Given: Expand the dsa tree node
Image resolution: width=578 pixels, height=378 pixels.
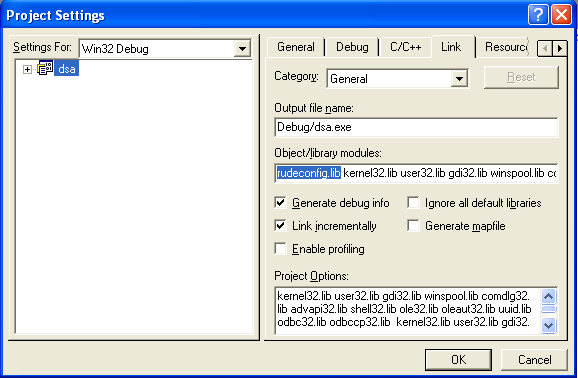Looking at the screenshot, I should click(x=27, y=69).
